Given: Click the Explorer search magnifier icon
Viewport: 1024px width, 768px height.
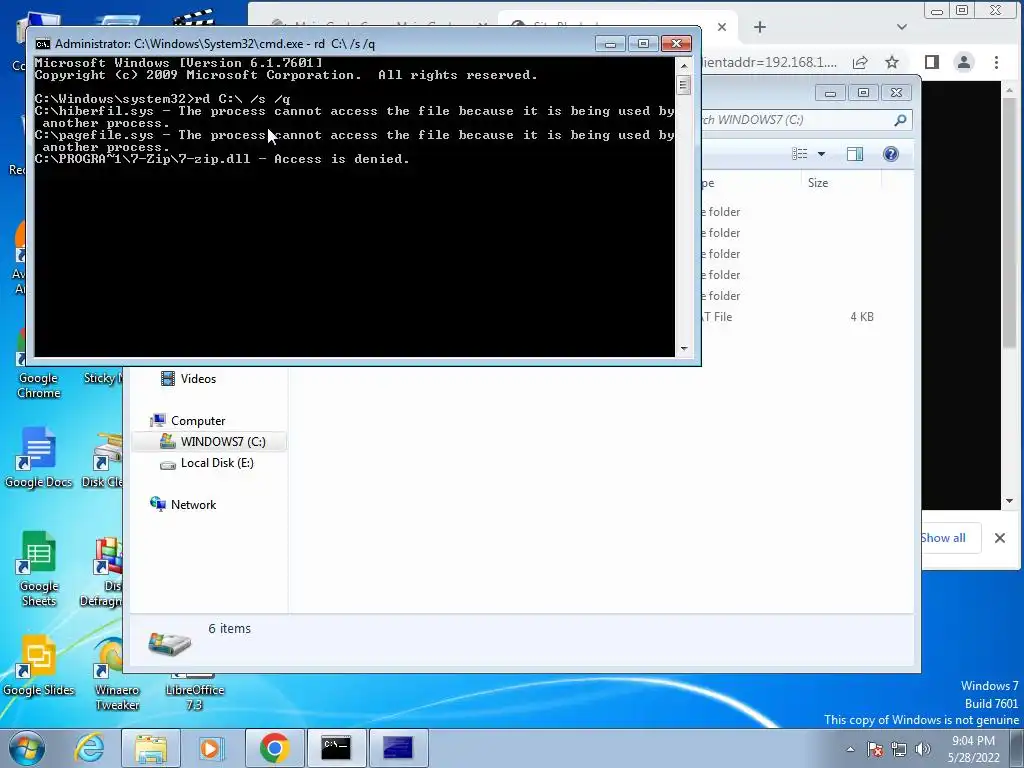Looking at the screenshot, I should [901, 120].
